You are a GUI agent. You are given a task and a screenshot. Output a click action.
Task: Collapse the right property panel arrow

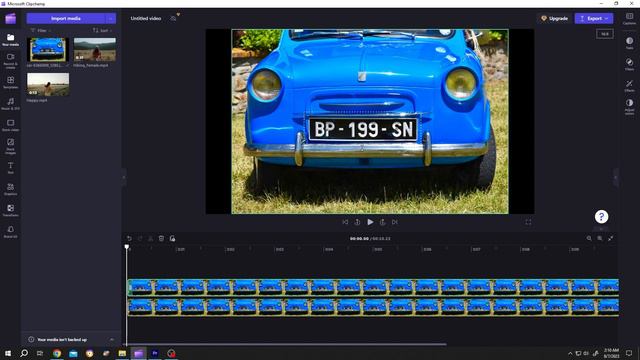point(616,177)
